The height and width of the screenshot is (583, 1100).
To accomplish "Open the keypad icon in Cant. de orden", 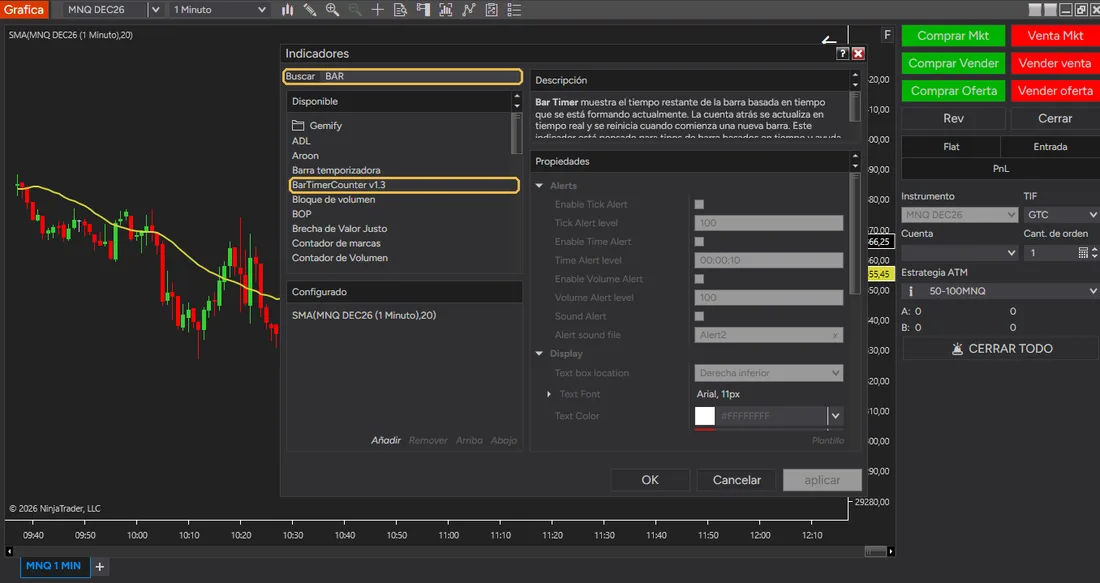I will tap(1083, 253).
